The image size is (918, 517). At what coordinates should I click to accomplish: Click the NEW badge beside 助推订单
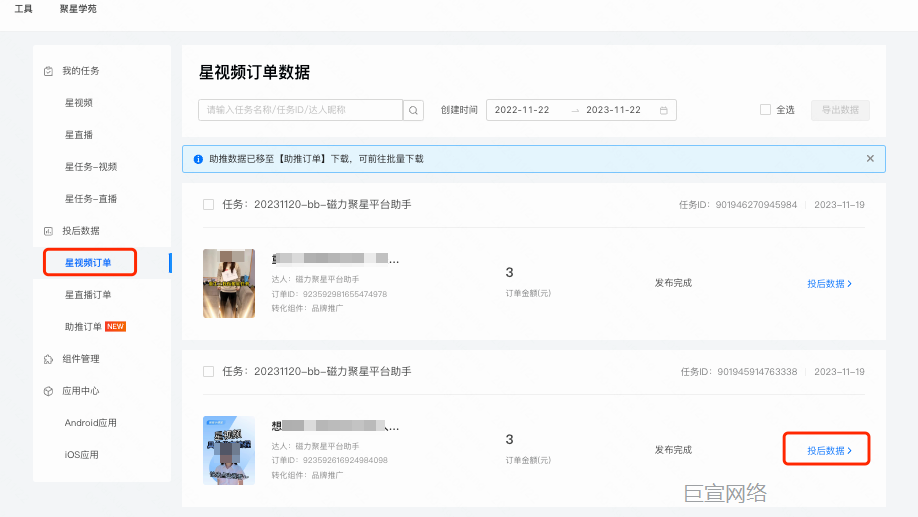click(x=115, y=327)
